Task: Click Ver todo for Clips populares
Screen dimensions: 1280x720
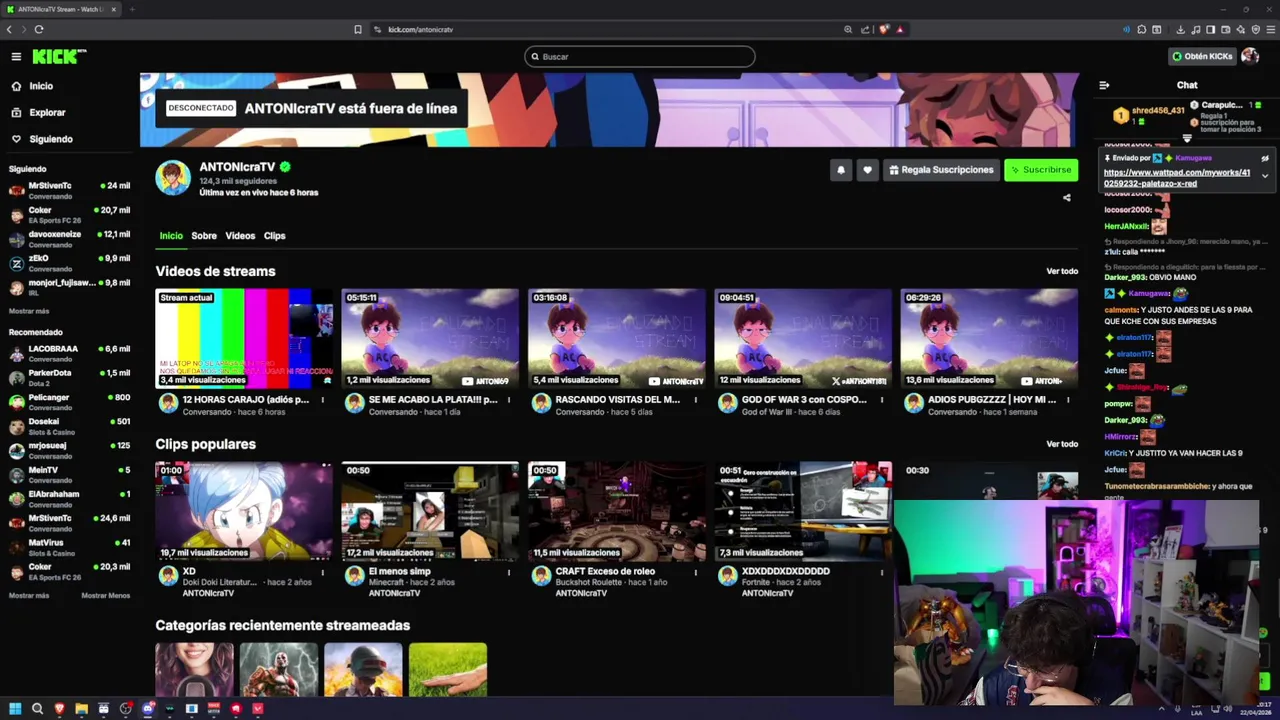Action: pyautogui.click(x=1062, y=444)
